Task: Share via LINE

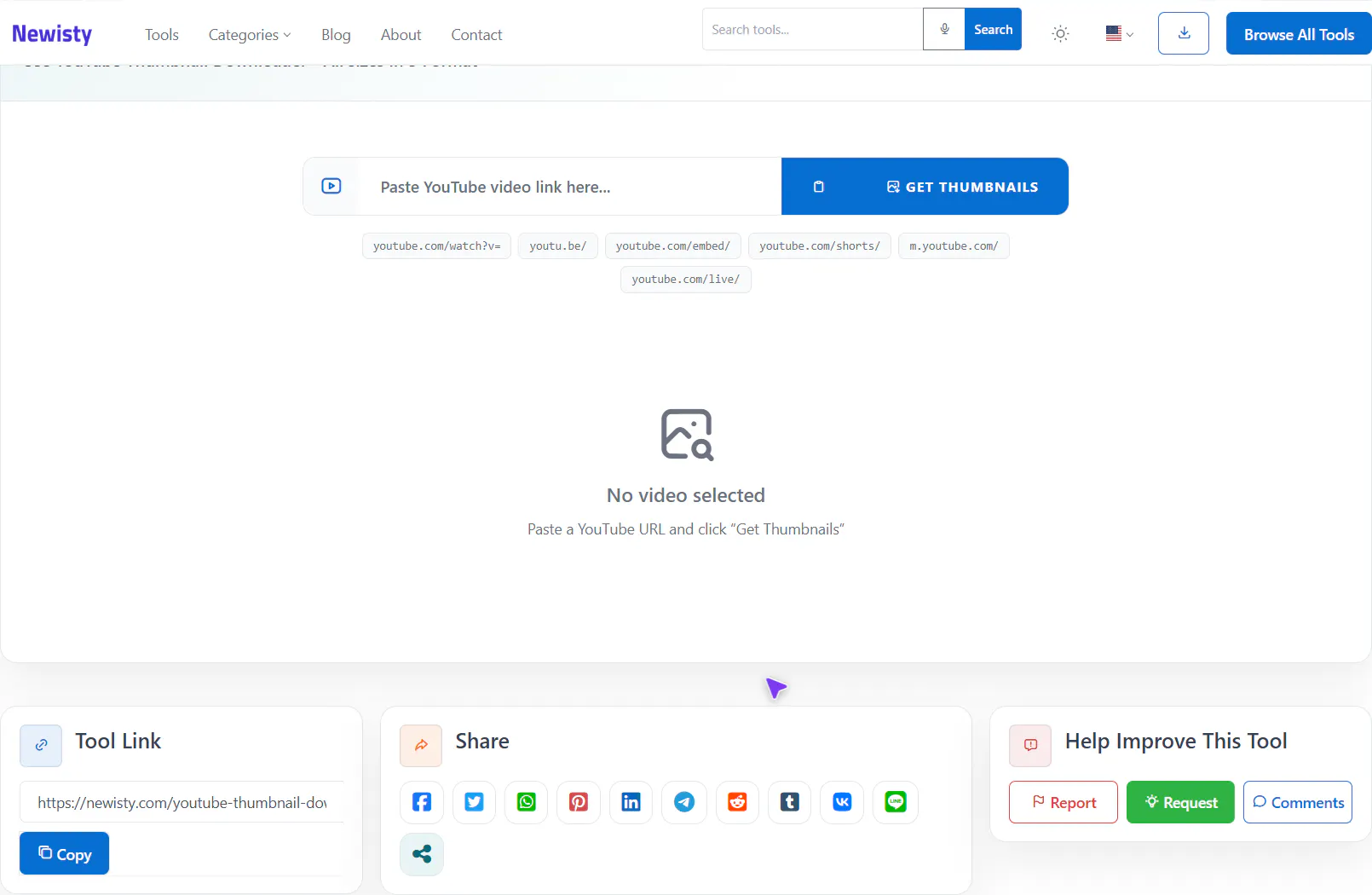Action: pos(896,802)
